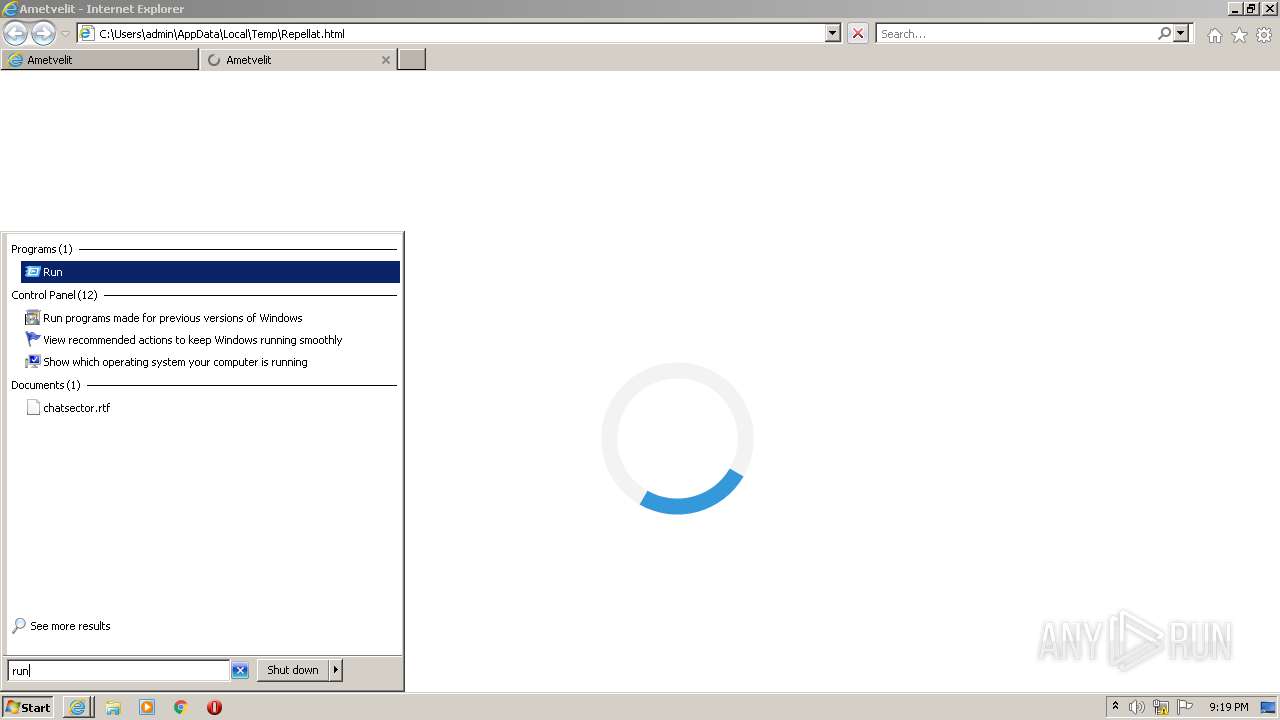Click the Run icon in Programs

click(32, 272)
